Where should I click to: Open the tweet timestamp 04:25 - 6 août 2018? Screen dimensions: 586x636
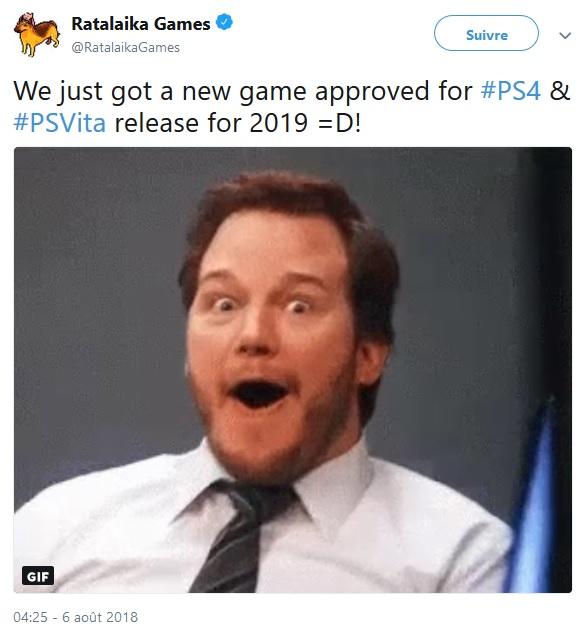(75, 617)
